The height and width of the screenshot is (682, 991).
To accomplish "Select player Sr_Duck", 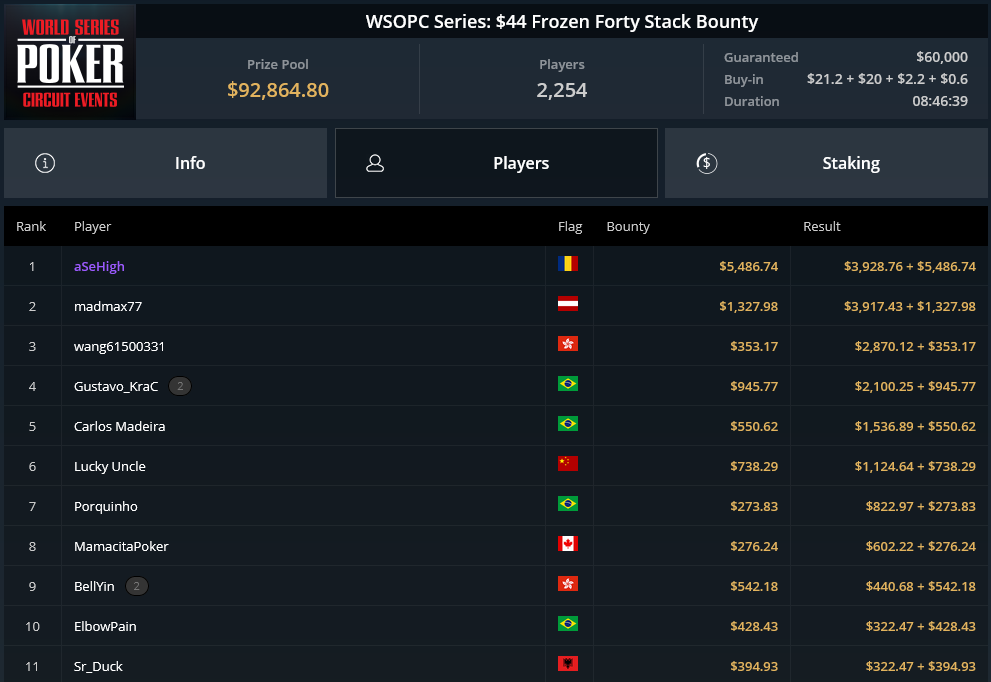I will (x=98, y=666).
